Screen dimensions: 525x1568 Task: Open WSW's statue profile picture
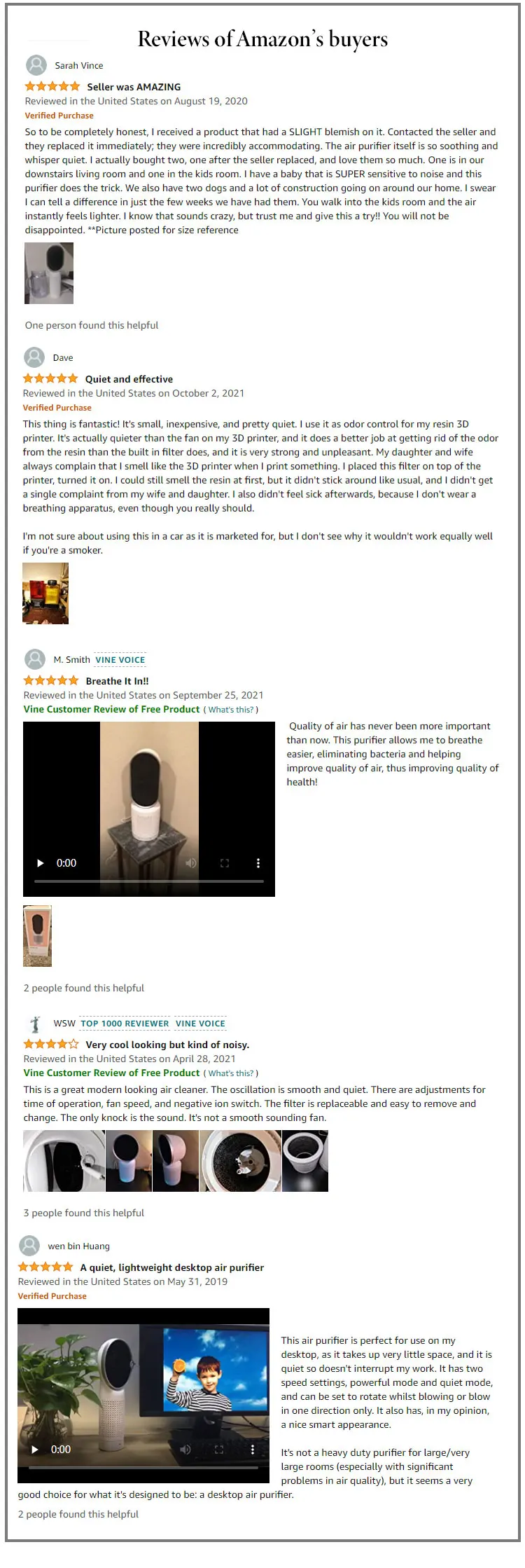coord(34,1023)
